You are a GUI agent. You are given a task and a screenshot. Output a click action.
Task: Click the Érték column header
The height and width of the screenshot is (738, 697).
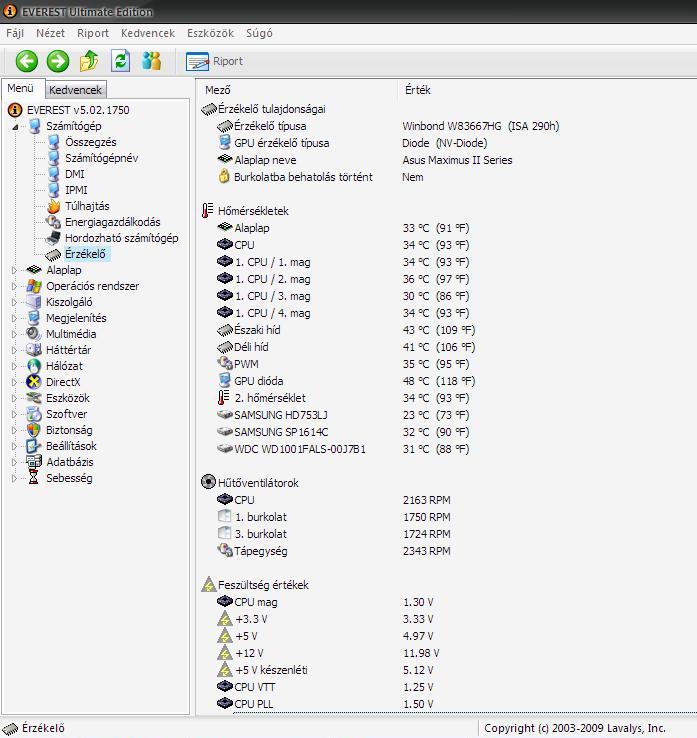418,90
